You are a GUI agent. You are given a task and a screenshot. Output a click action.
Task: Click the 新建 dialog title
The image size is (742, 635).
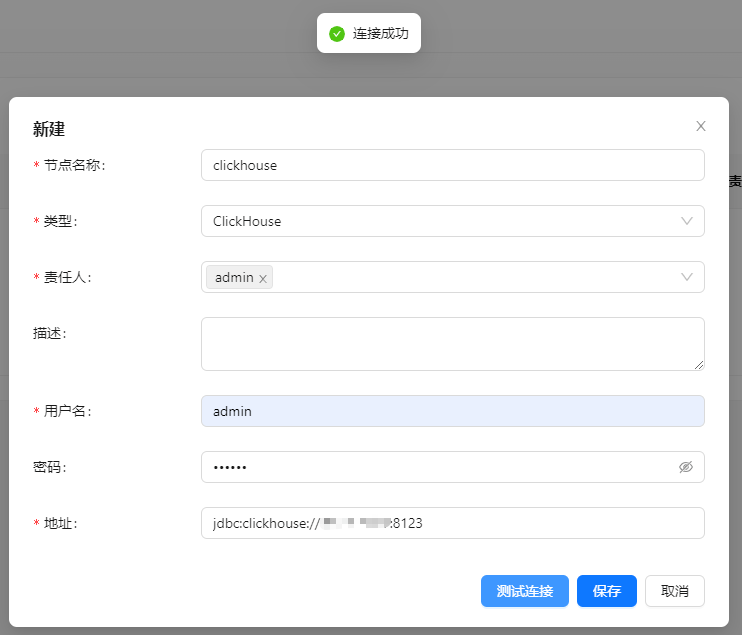[49, 129]
